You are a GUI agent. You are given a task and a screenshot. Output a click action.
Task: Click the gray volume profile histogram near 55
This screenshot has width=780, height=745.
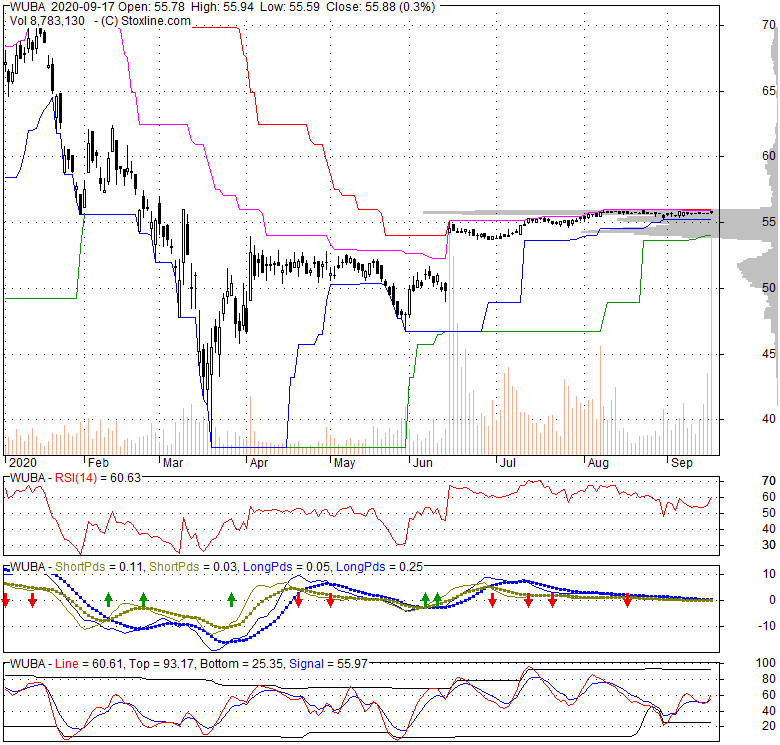(751, 224)
